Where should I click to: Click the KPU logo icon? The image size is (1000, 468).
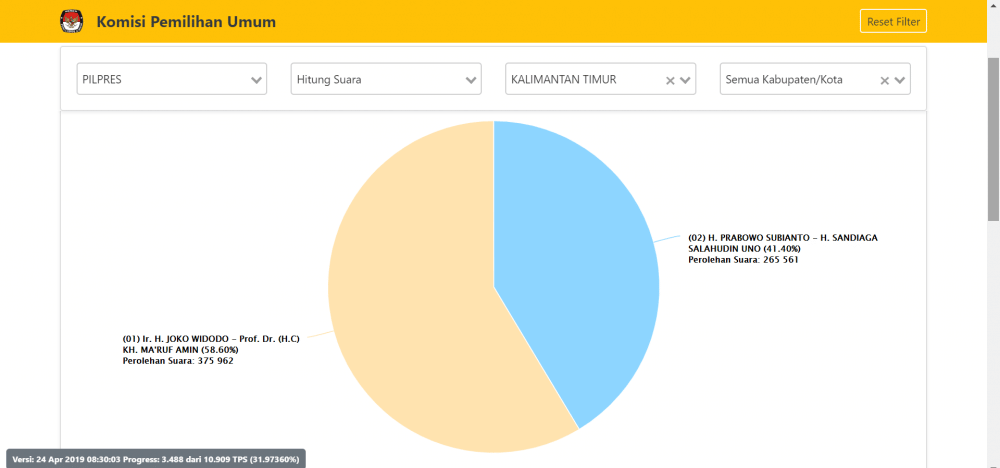click(72, 21)
